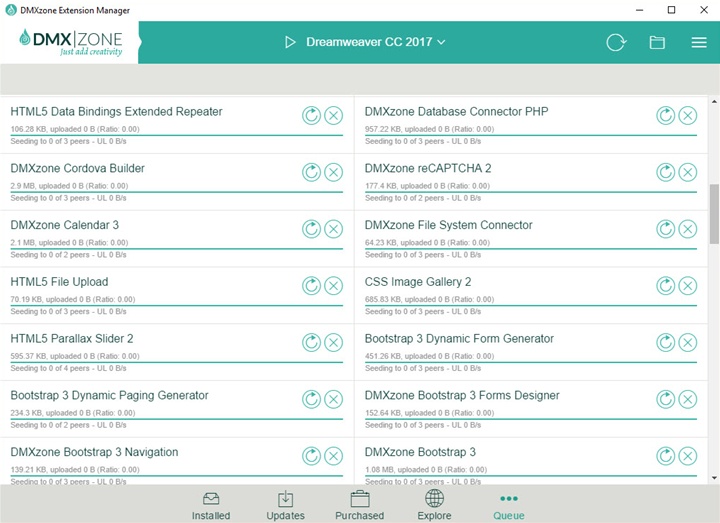Cancel Bootstrap 3 Dynamic Form Generator item
This screenshot has height=523, width=720.
click(x=688, y=343)
